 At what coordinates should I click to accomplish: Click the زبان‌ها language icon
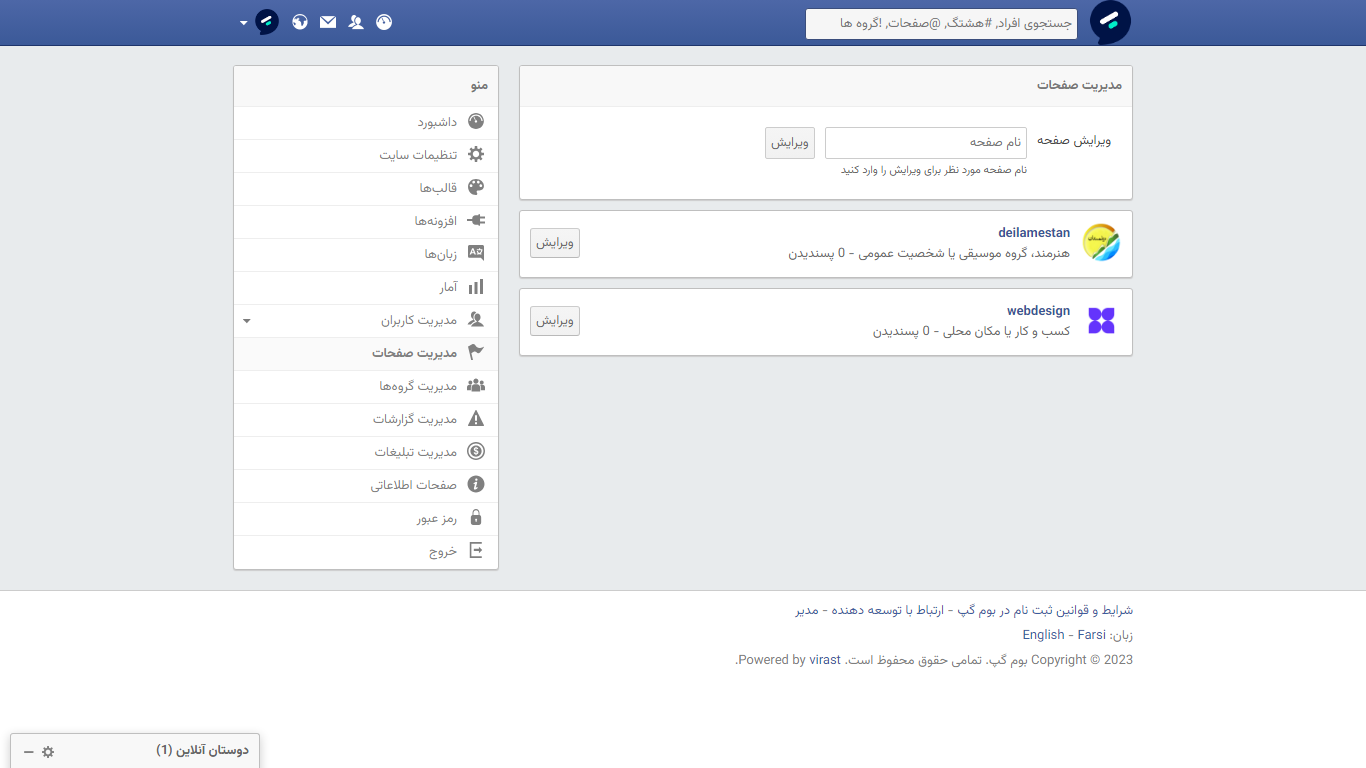coord(476,254)
